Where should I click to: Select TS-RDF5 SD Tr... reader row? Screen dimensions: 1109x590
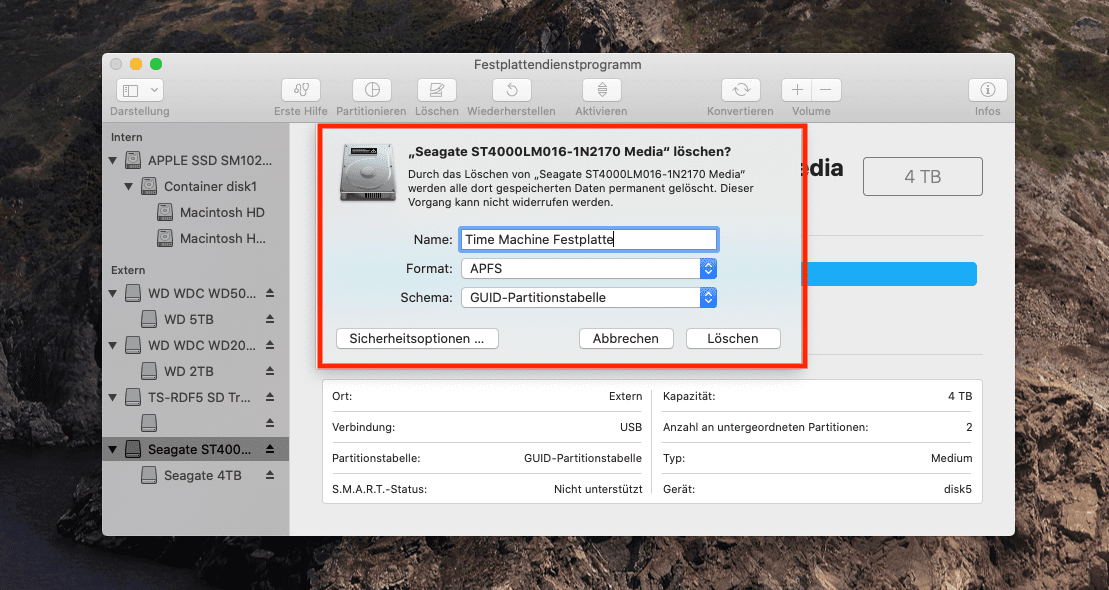coord(196,397)
